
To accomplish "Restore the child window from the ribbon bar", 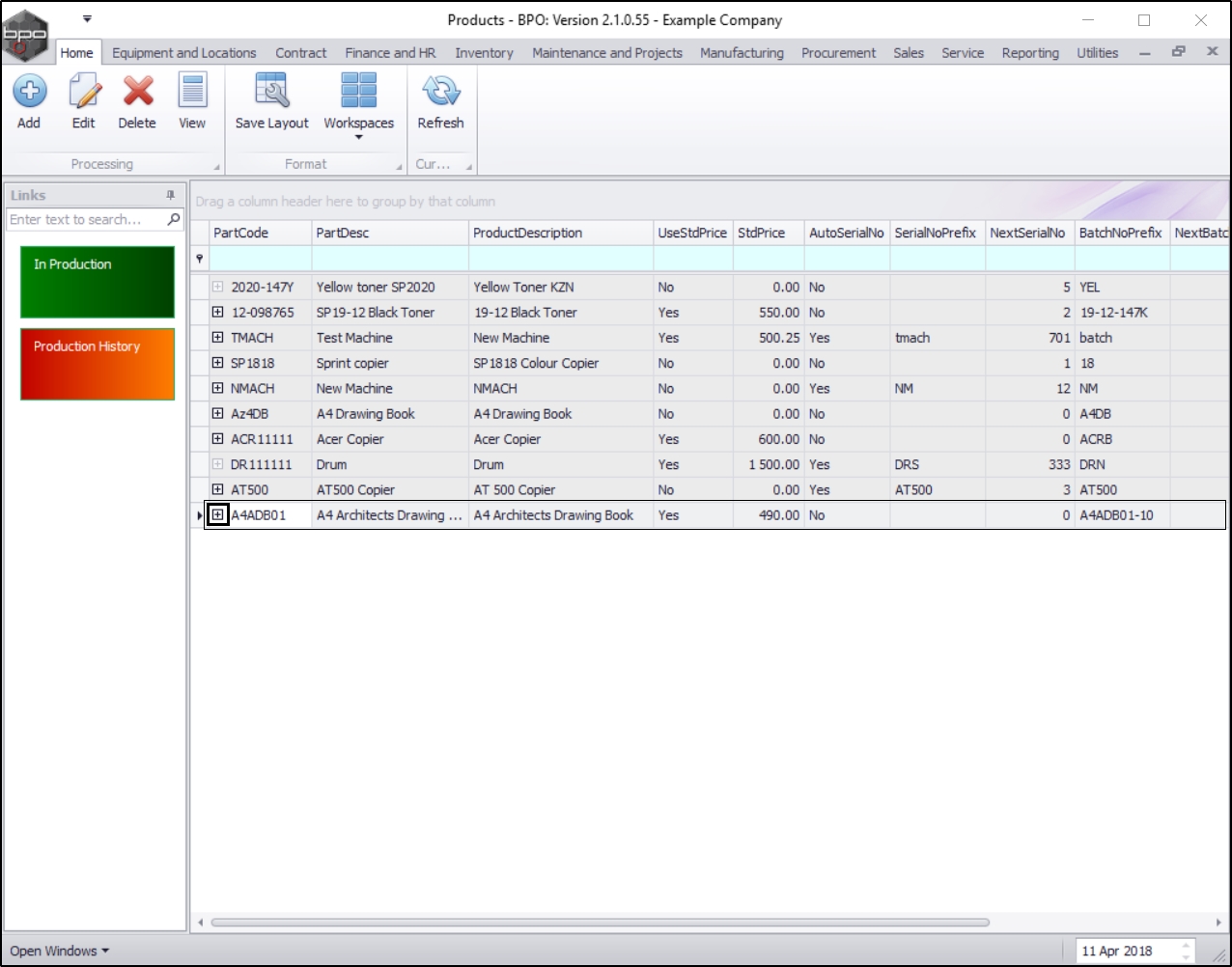I will [1178, 52].
